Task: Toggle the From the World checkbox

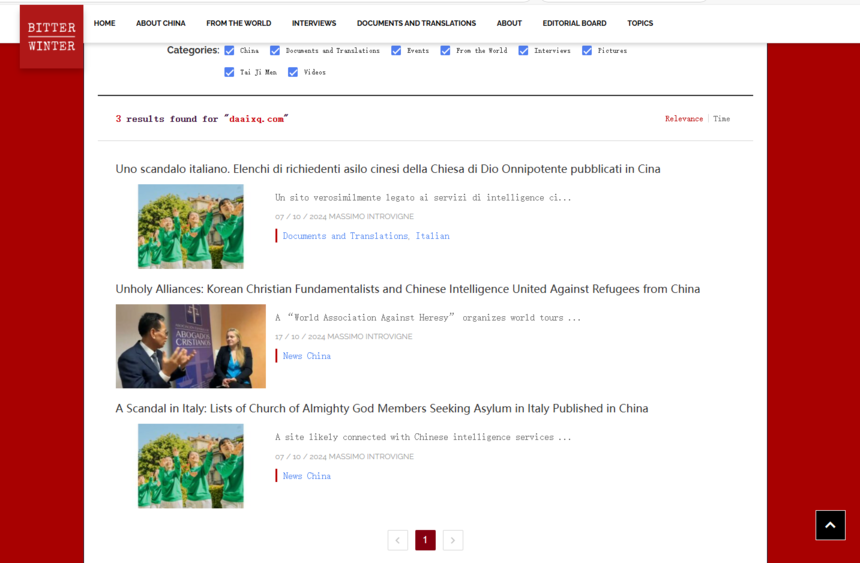Action: [445, 50]
